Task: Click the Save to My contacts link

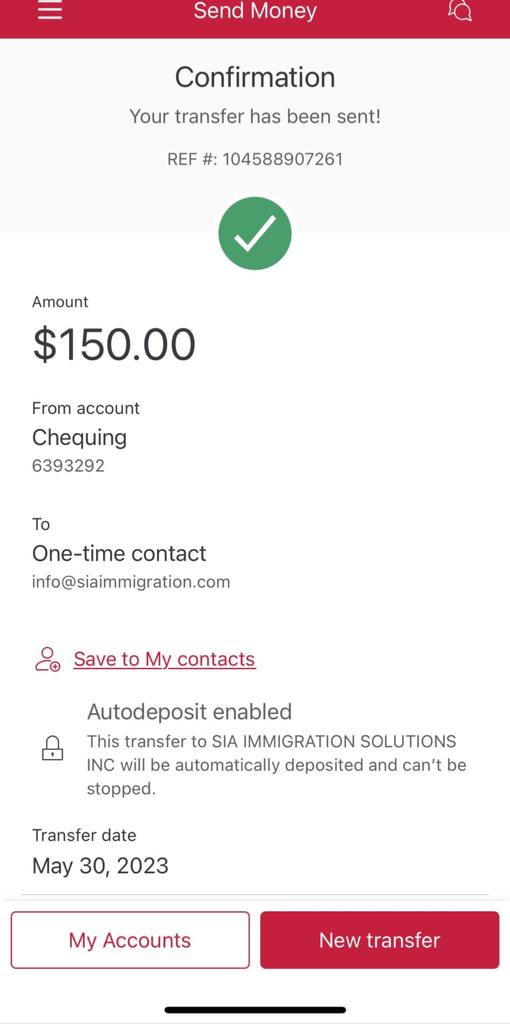Action: 165,659
